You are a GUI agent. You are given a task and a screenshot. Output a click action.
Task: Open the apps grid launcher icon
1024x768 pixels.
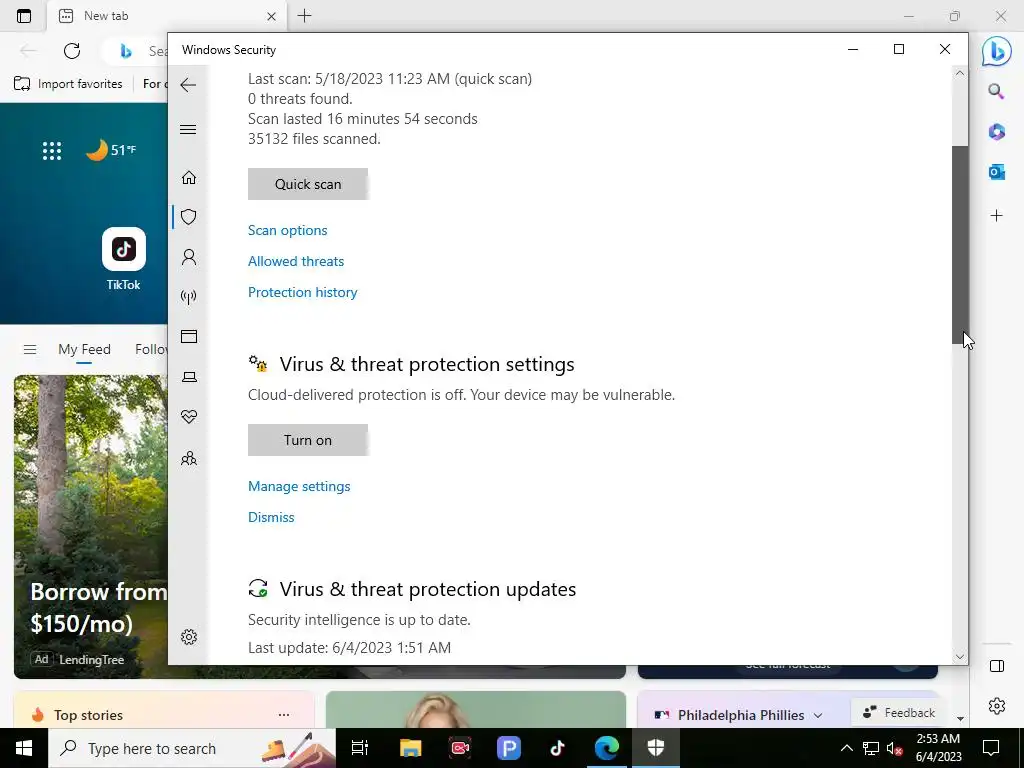(x=52, y=151)
